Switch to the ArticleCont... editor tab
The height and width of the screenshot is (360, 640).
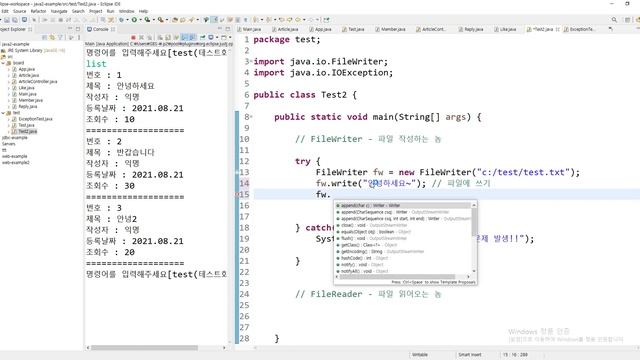[431, 29]
